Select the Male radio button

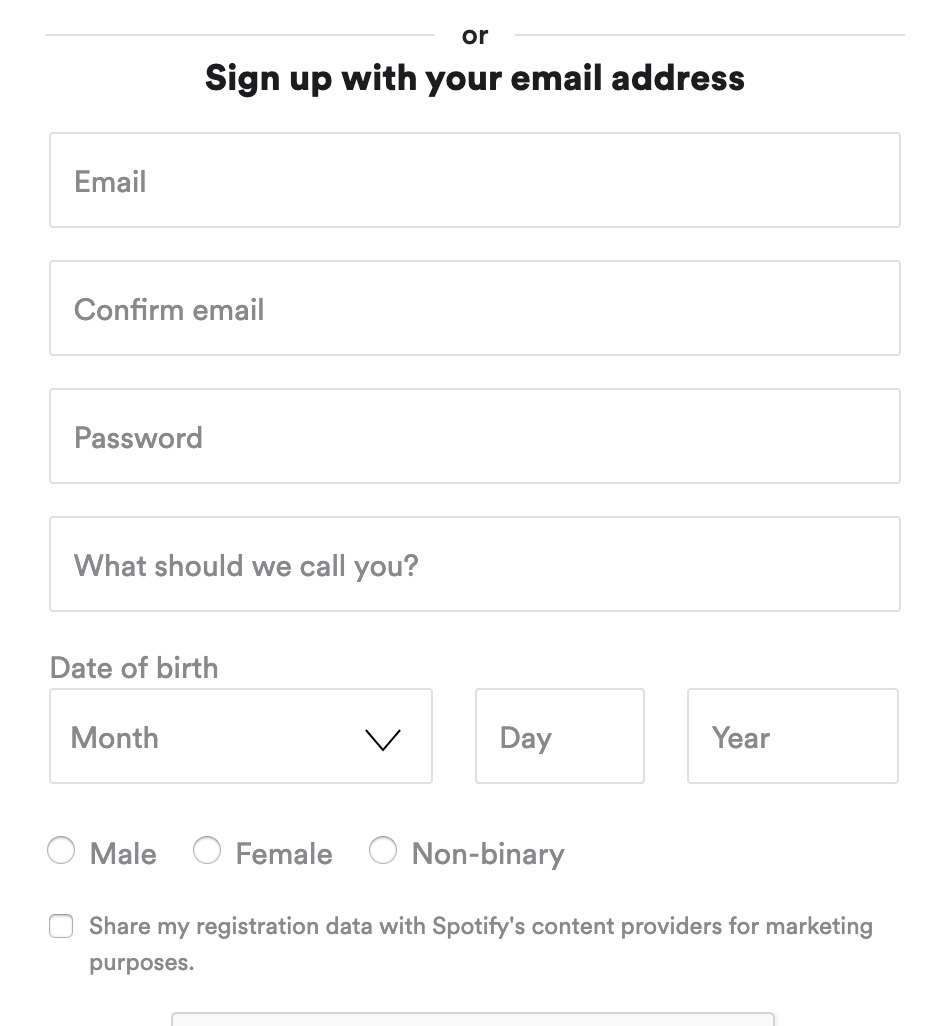[x=61, y=849]
